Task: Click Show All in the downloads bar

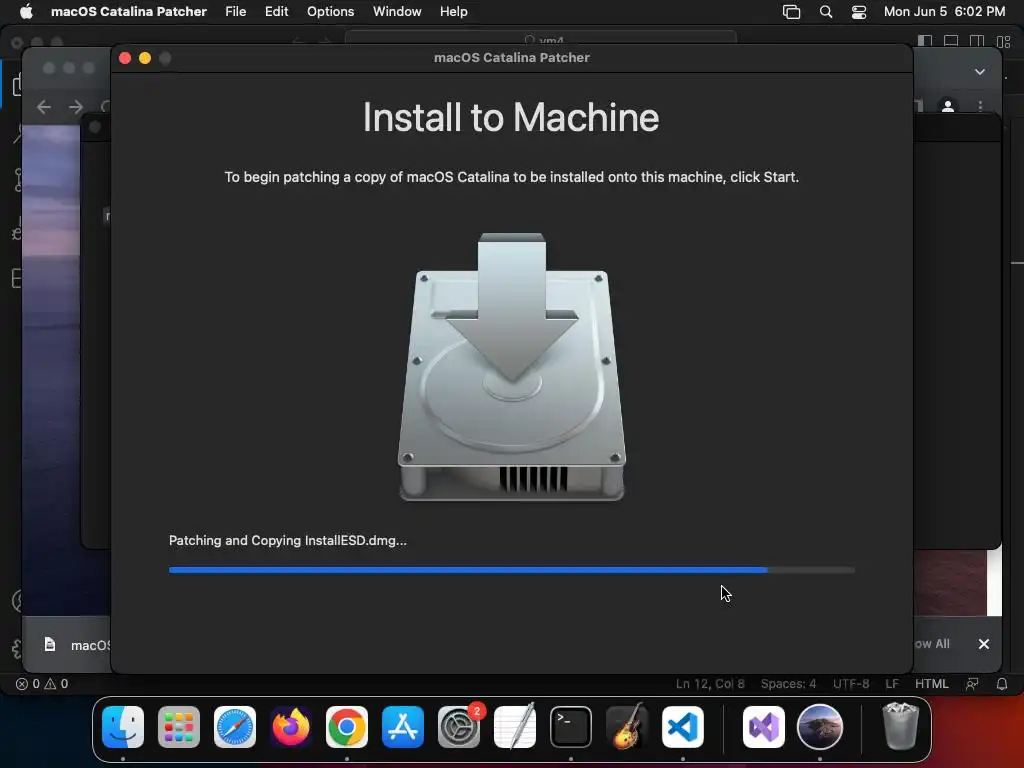Action: [931, 644]
